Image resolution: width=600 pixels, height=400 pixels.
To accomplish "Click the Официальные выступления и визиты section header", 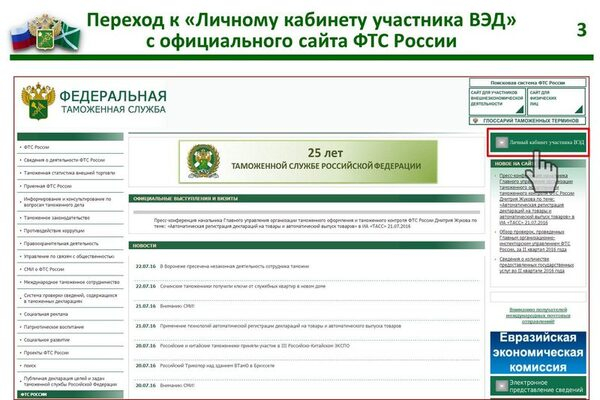I will click(x=307, y=199).
